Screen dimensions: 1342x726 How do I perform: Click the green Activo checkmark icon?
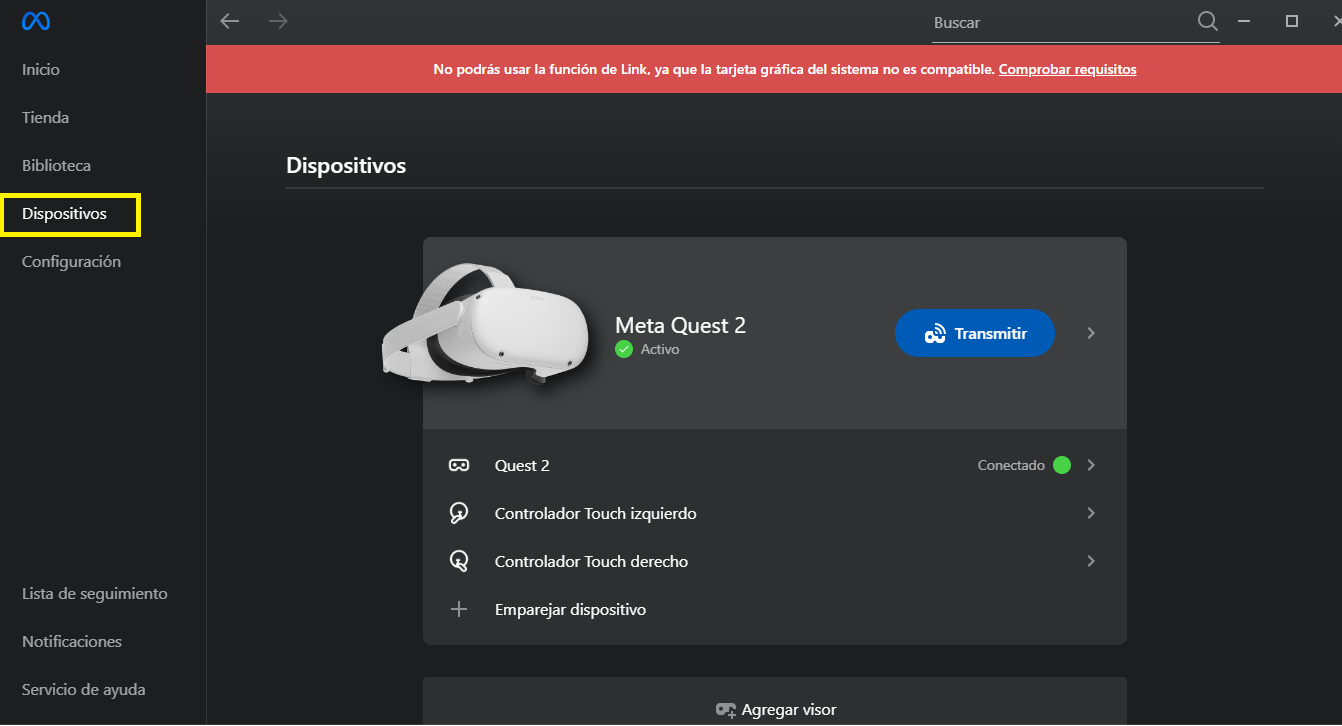624,349
